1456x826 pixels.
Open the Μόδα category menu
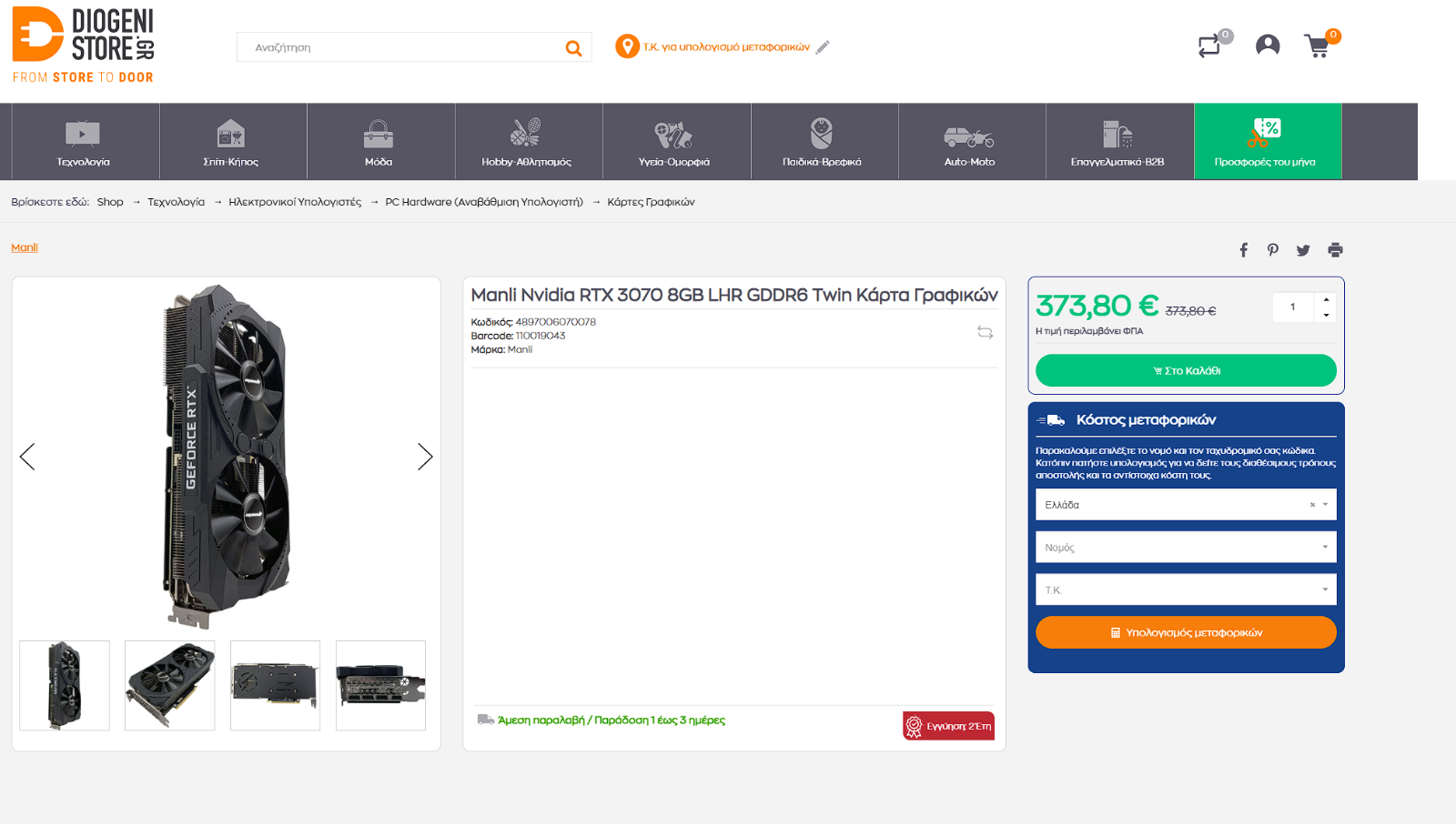pyautogui.click(x=379, y=142)
